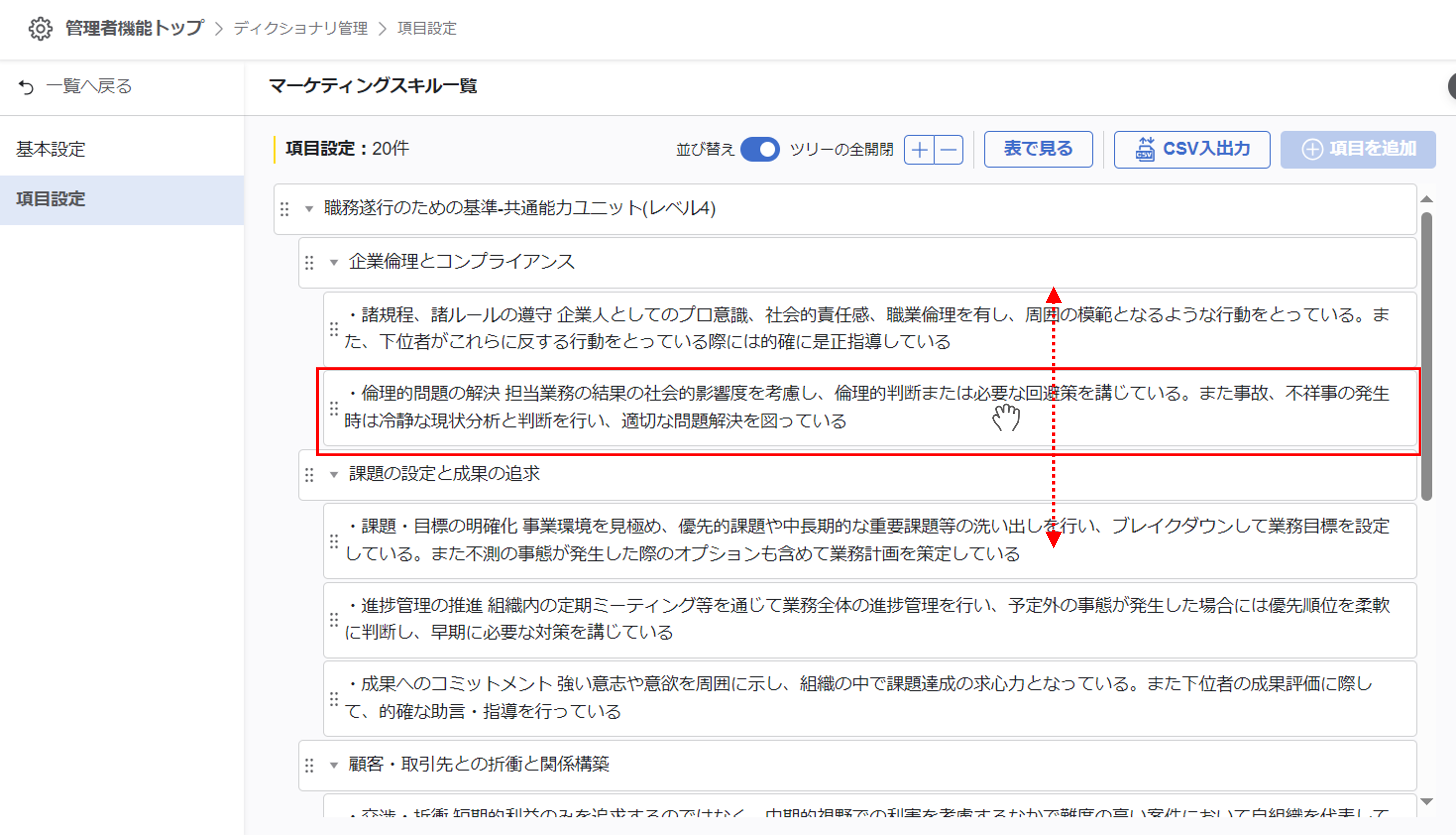Open 基本設定 in the sidebar
Image resolution: width=1456 pixels, height=835 pixels.
[x=51, y=150]
